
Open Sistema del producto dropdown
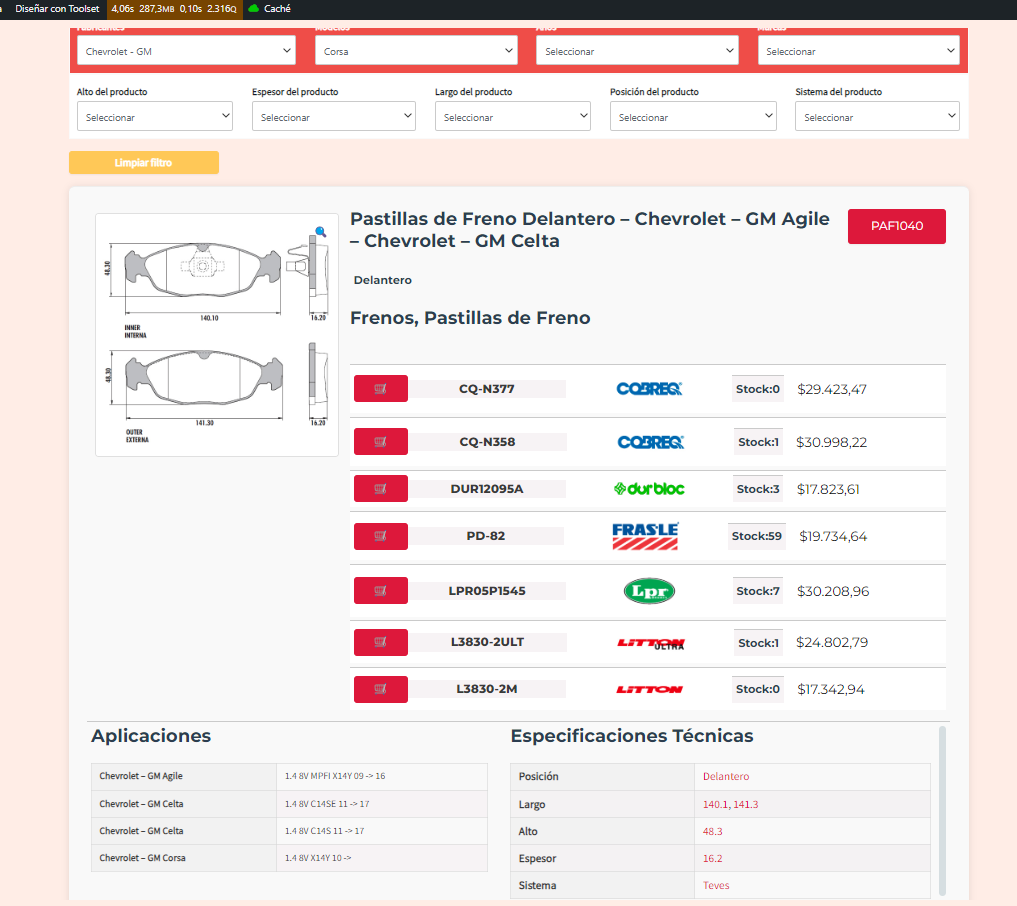click(878, 117)
